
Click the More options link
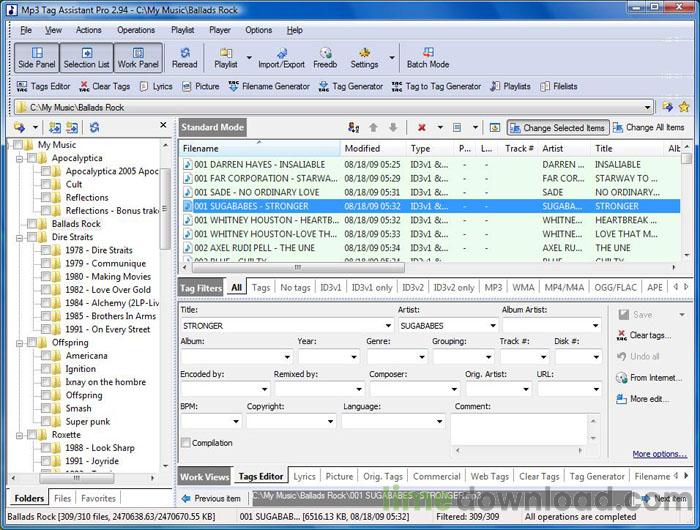(659, 454)
